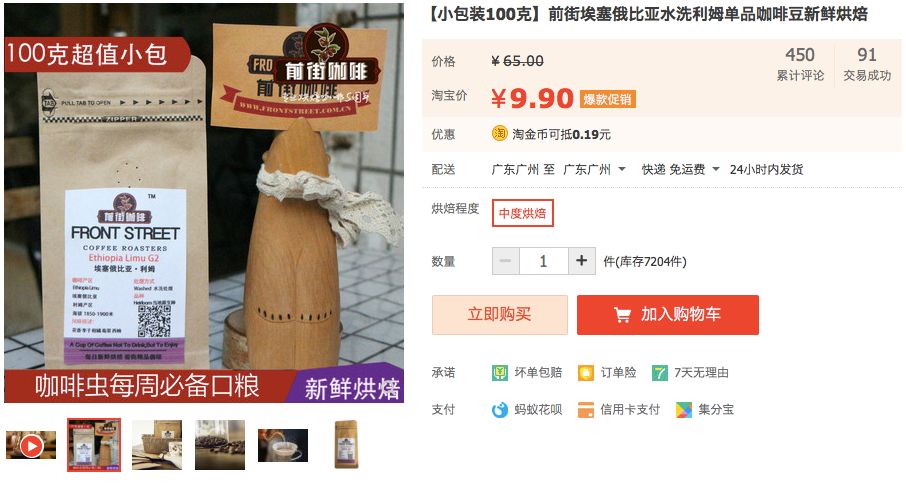The image size is (906, 483).
Task: Click the 蚂蚁花呗 payment icon
Action: pos(500,410)
